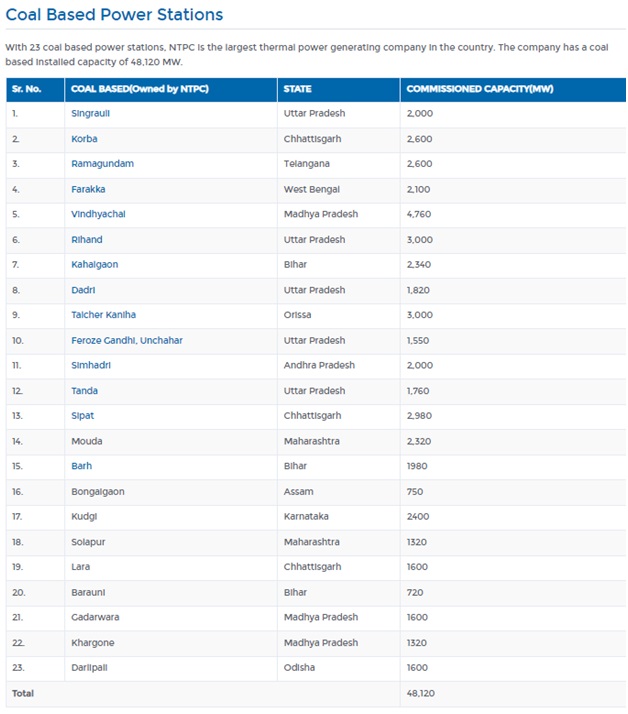Click the Barh link
This screenshot has height=714, width=628.
(x=82, y=466)
